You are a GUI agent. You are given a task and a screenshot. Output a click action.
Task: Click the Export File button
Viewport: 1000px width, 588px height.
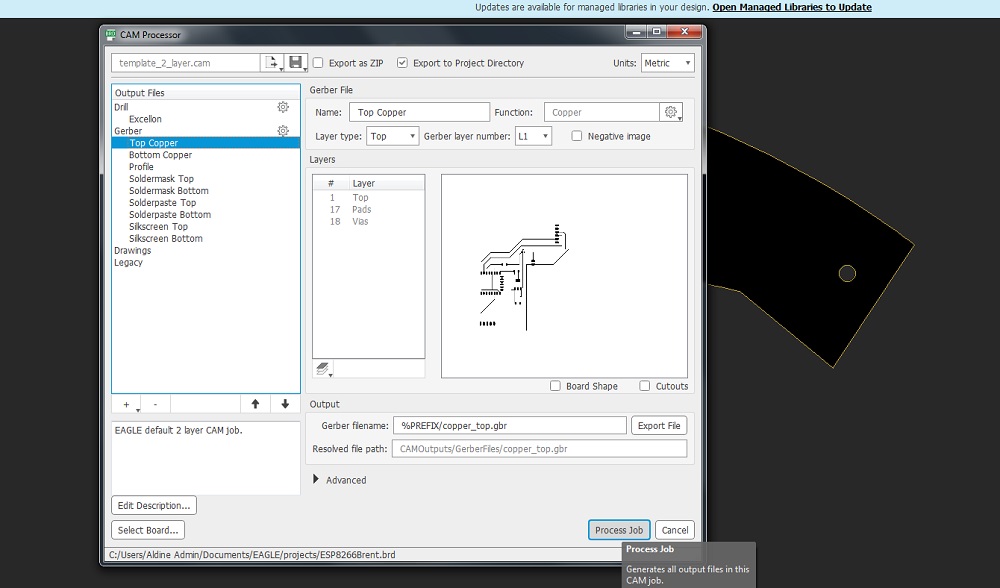(x=659, y=425)
